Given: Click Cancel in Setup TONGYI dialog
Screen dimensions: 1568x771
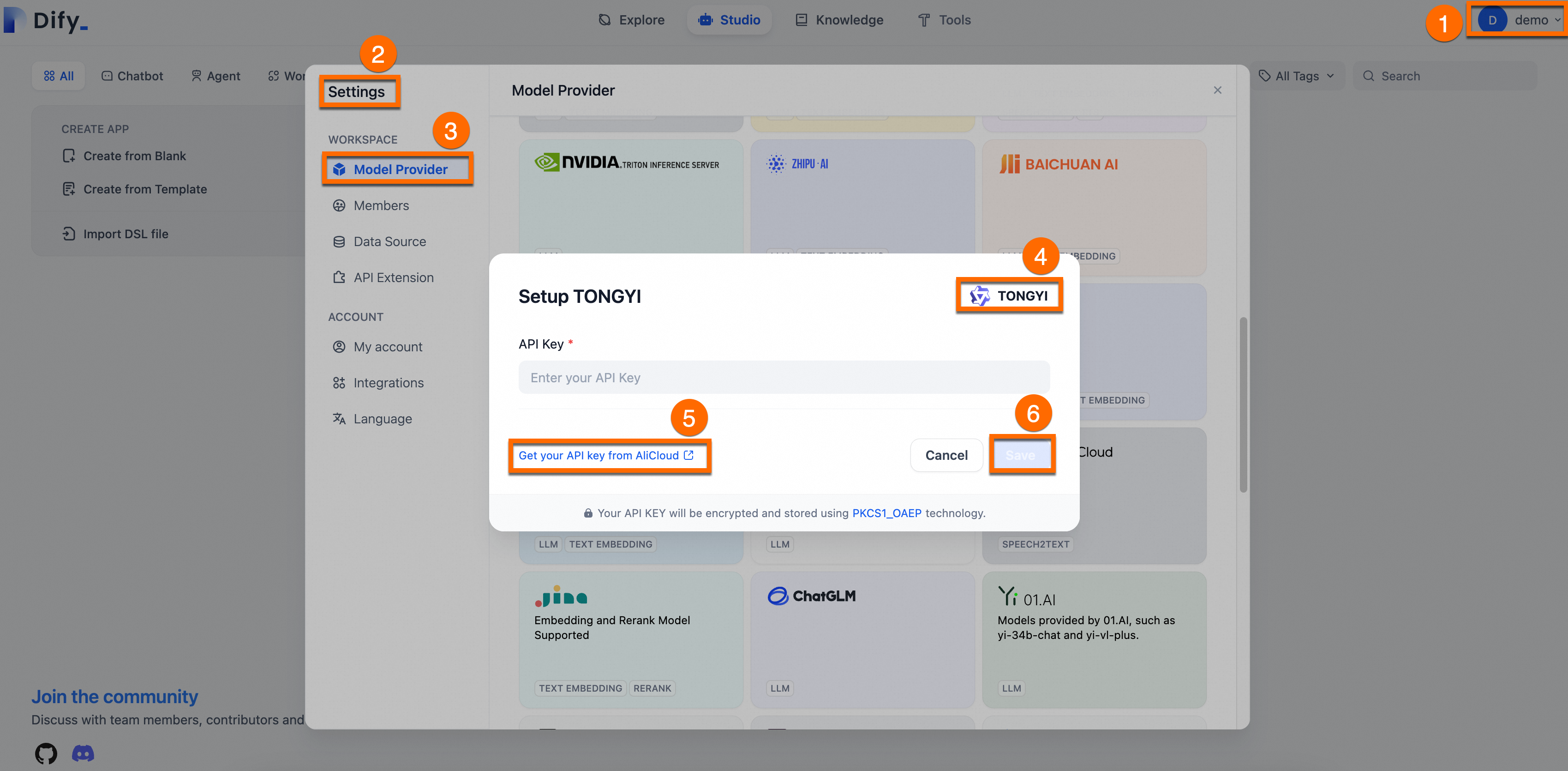Looking at the screenshot, I should click(x=946, y=456).
